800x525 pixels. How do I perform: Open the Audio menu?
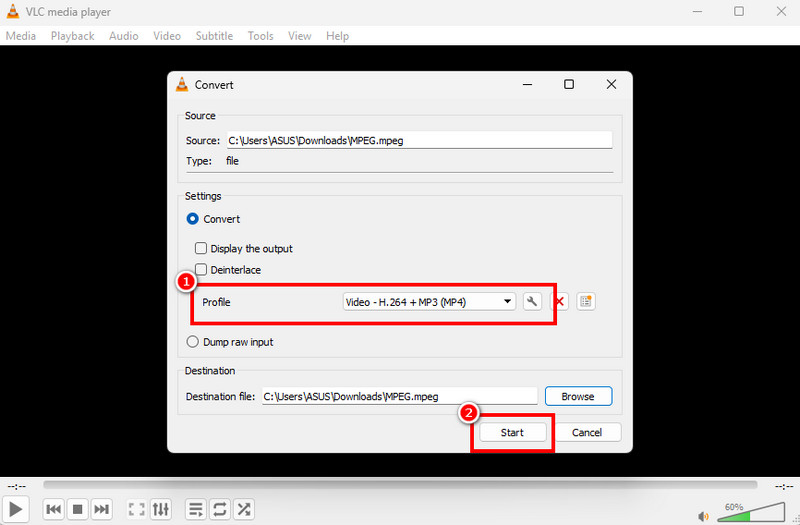click(123, 36)
